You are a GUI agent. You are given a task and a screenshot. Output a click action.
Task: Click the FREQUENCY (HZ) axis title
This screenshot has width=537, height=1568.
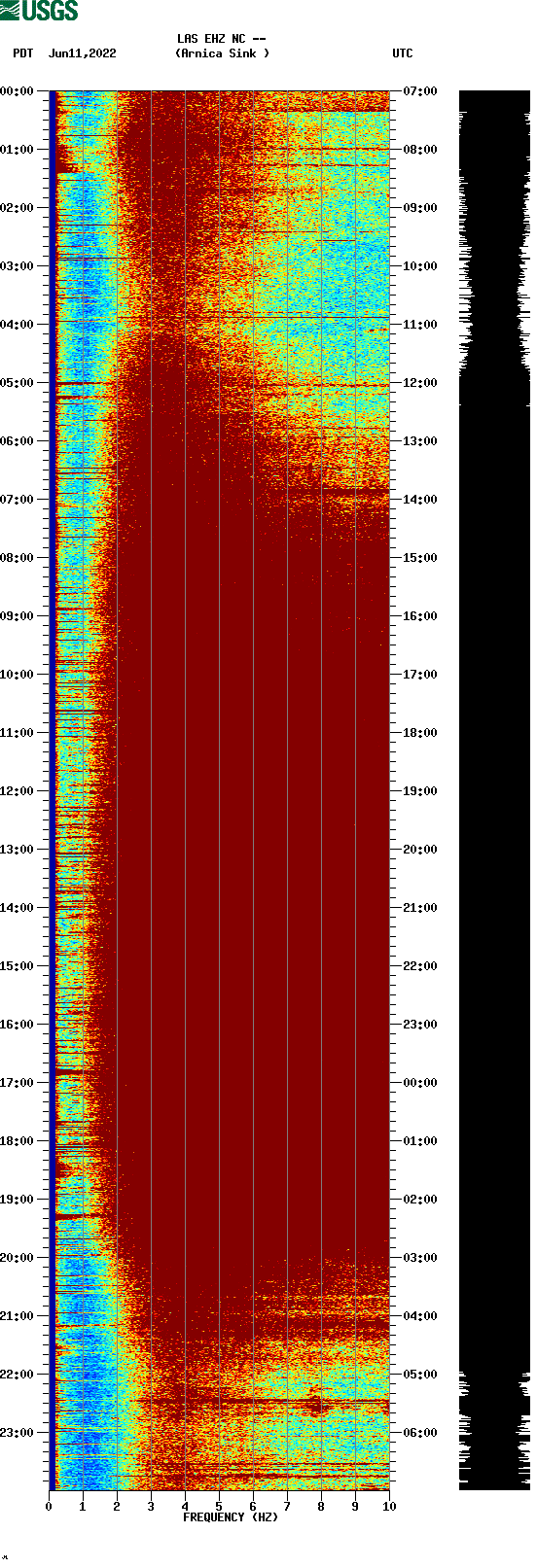tap(231, 1517)
